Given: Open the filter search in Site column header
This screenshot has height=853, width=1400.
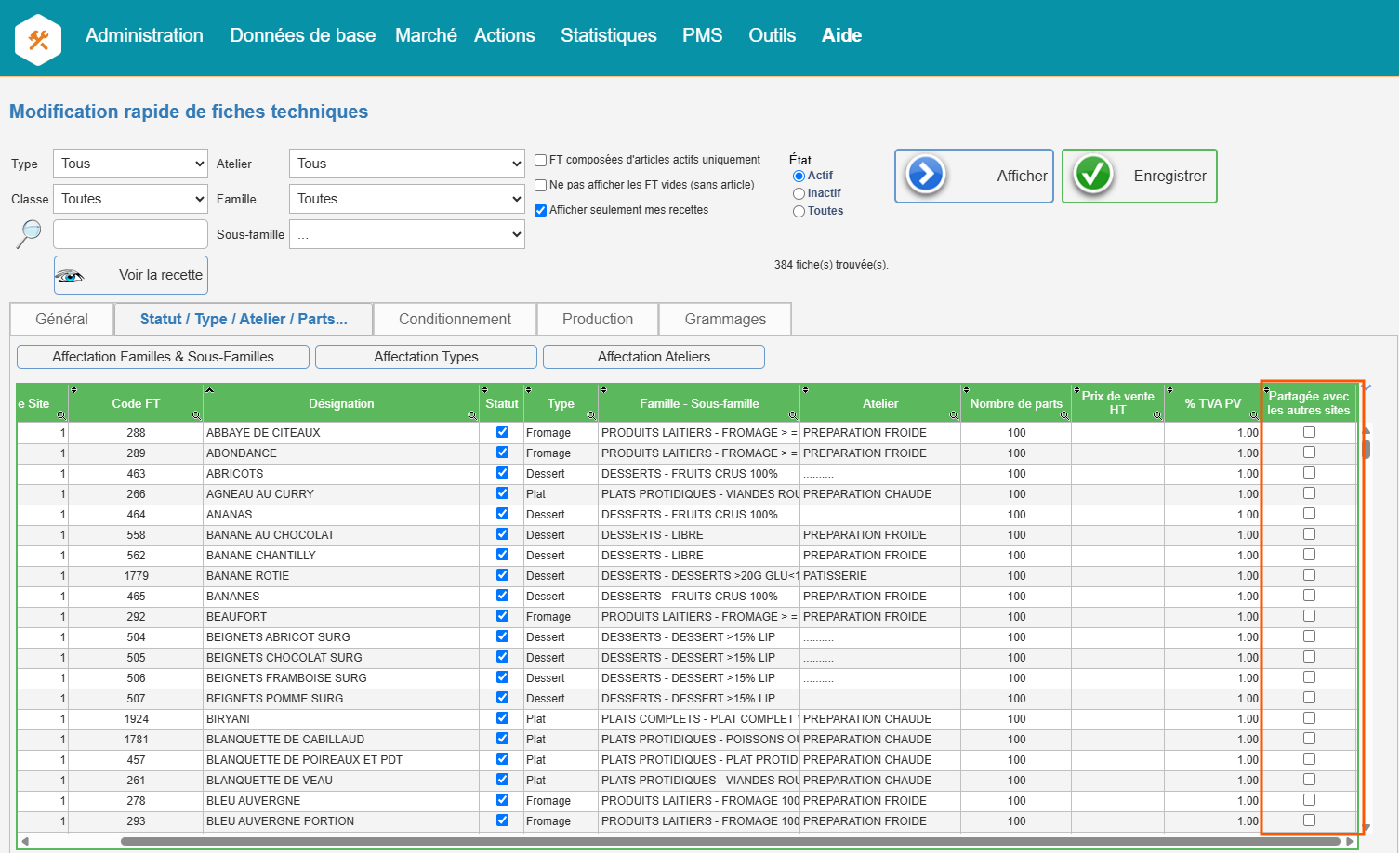Looking at the screenshot, I should point(61,415).
